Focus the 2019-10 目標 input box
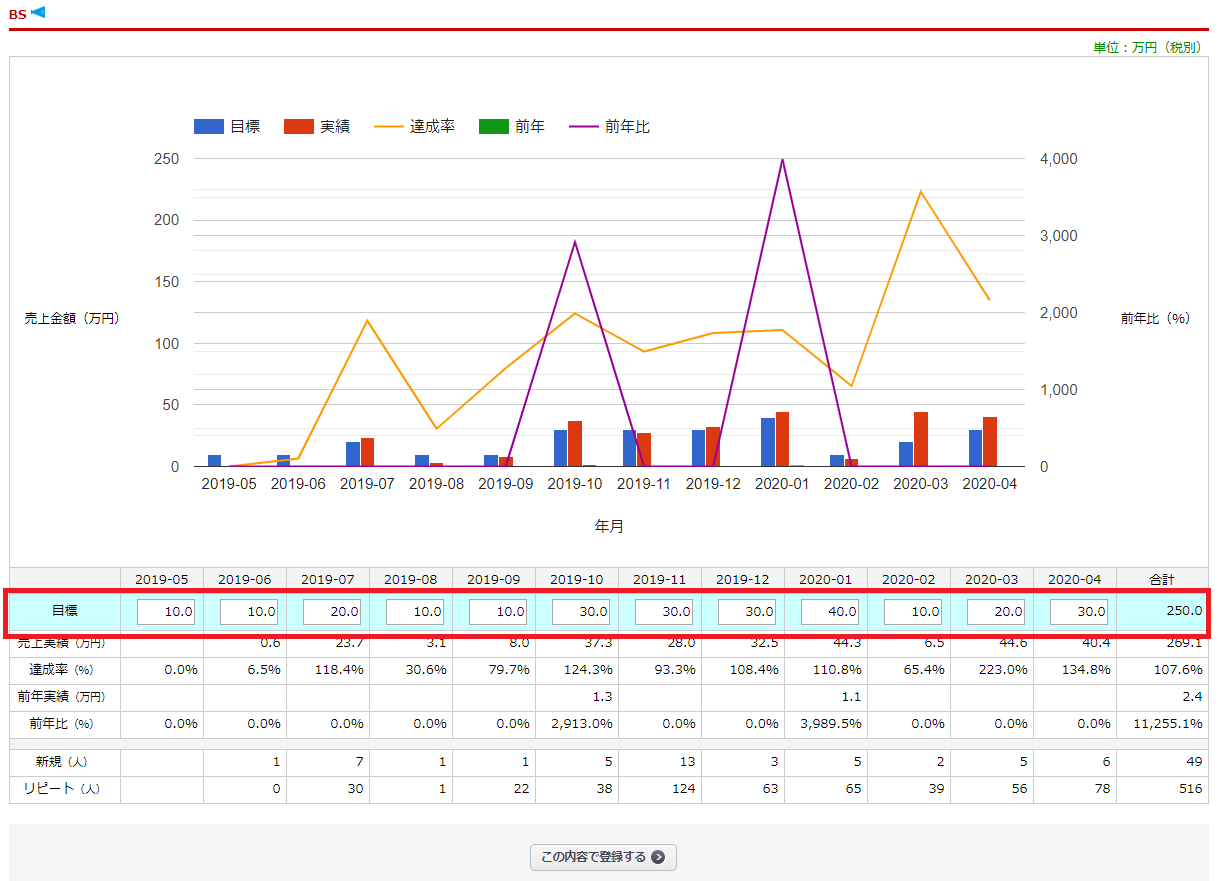This screenshot has height=881, width=1225. click(x=581, y=611)
